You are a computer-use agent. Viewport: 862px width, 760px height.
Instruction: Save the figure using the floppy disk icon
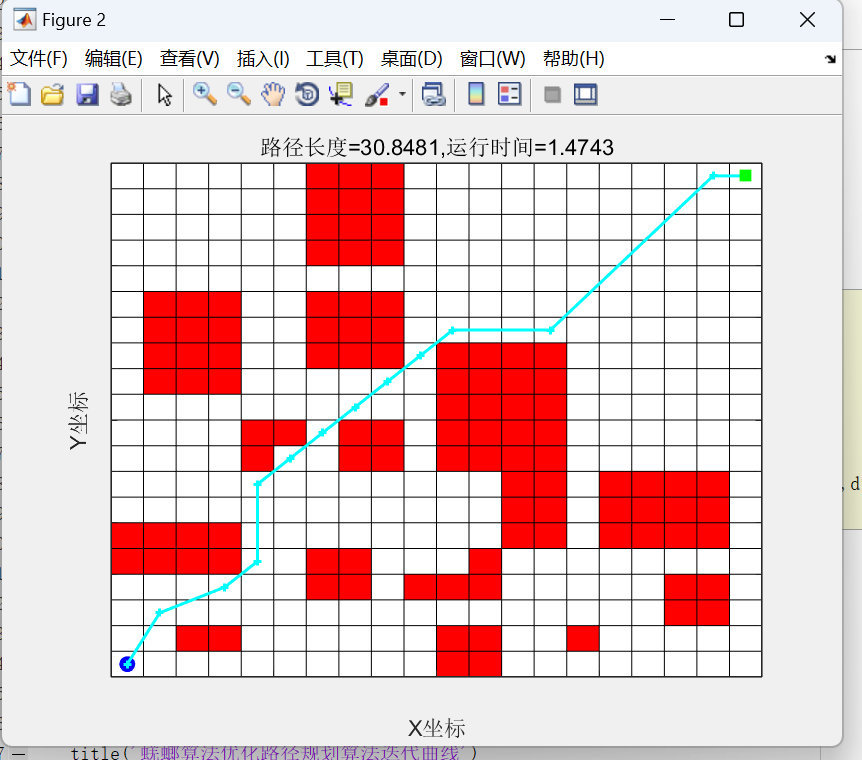(x=87, y=95)
